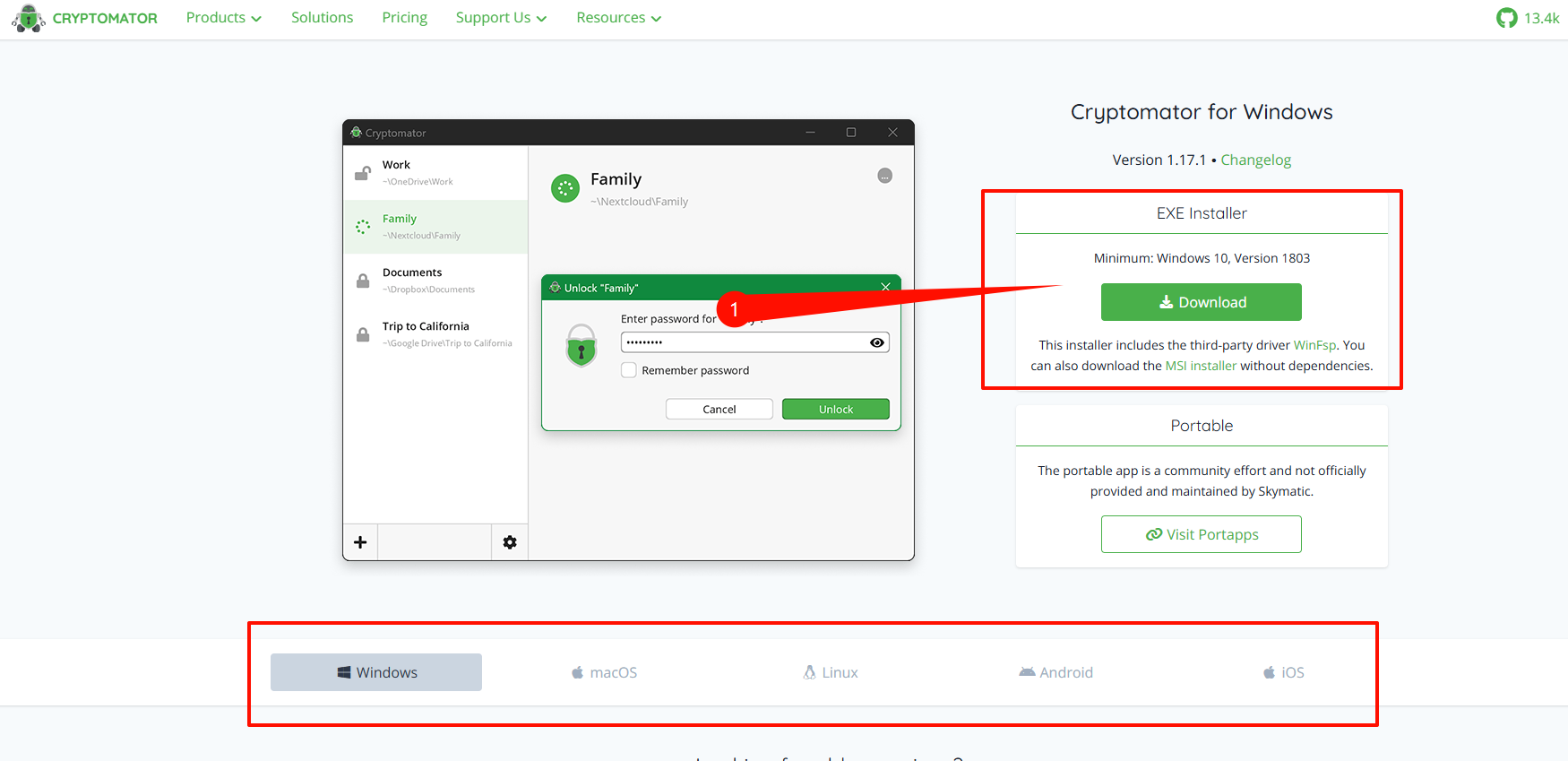Viewport: 1568px width, 761px height.
Task: Click the Portable heading
Action: tap(1202, 426)
